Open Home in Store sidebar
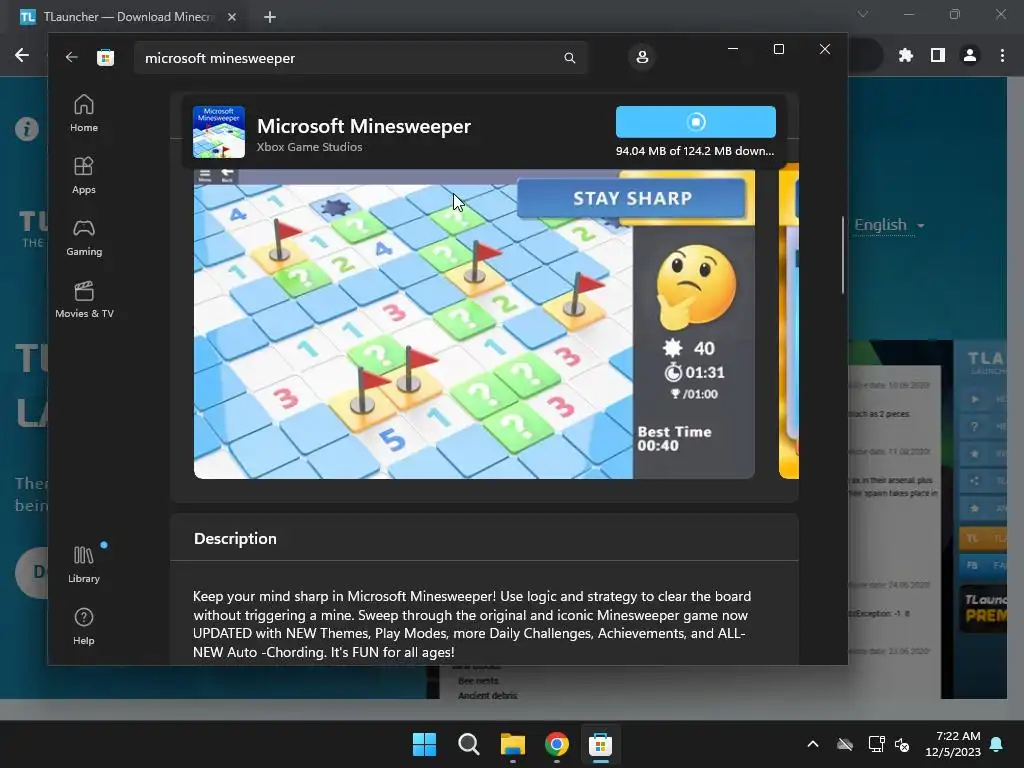 (x=84, y=114)
